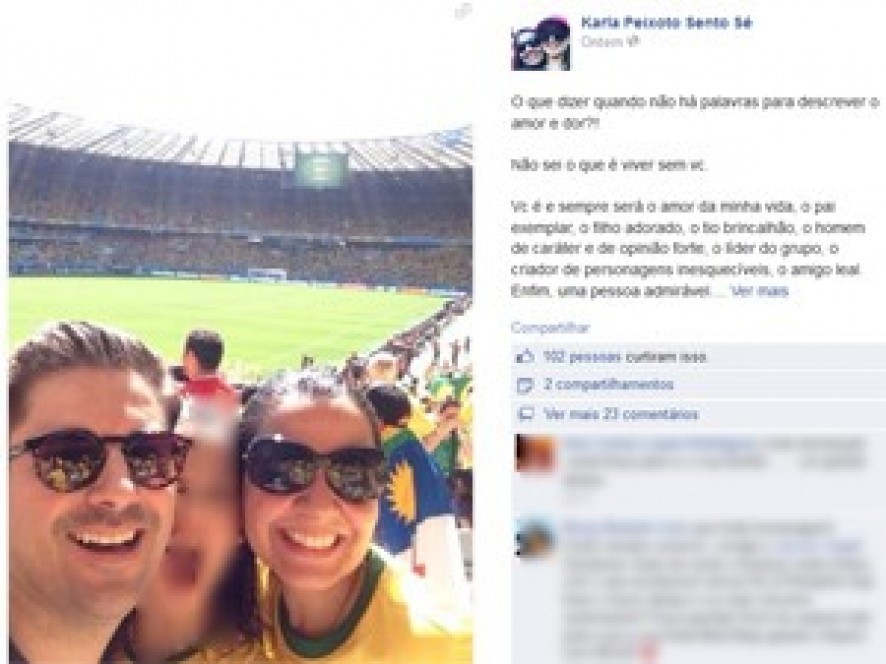Screen dimensions: 886x664
Task: Click the first commenter's blurred name
Action: click(x=659, y=444)
